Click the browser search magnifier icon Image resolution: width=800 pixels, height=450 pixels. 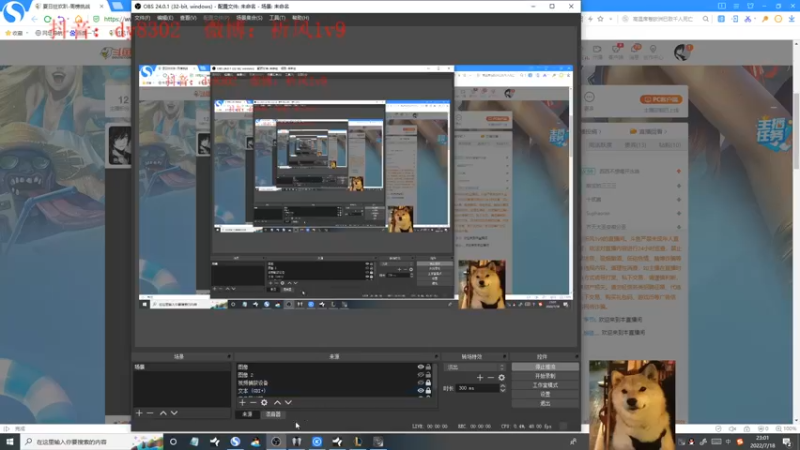point(706,19)
